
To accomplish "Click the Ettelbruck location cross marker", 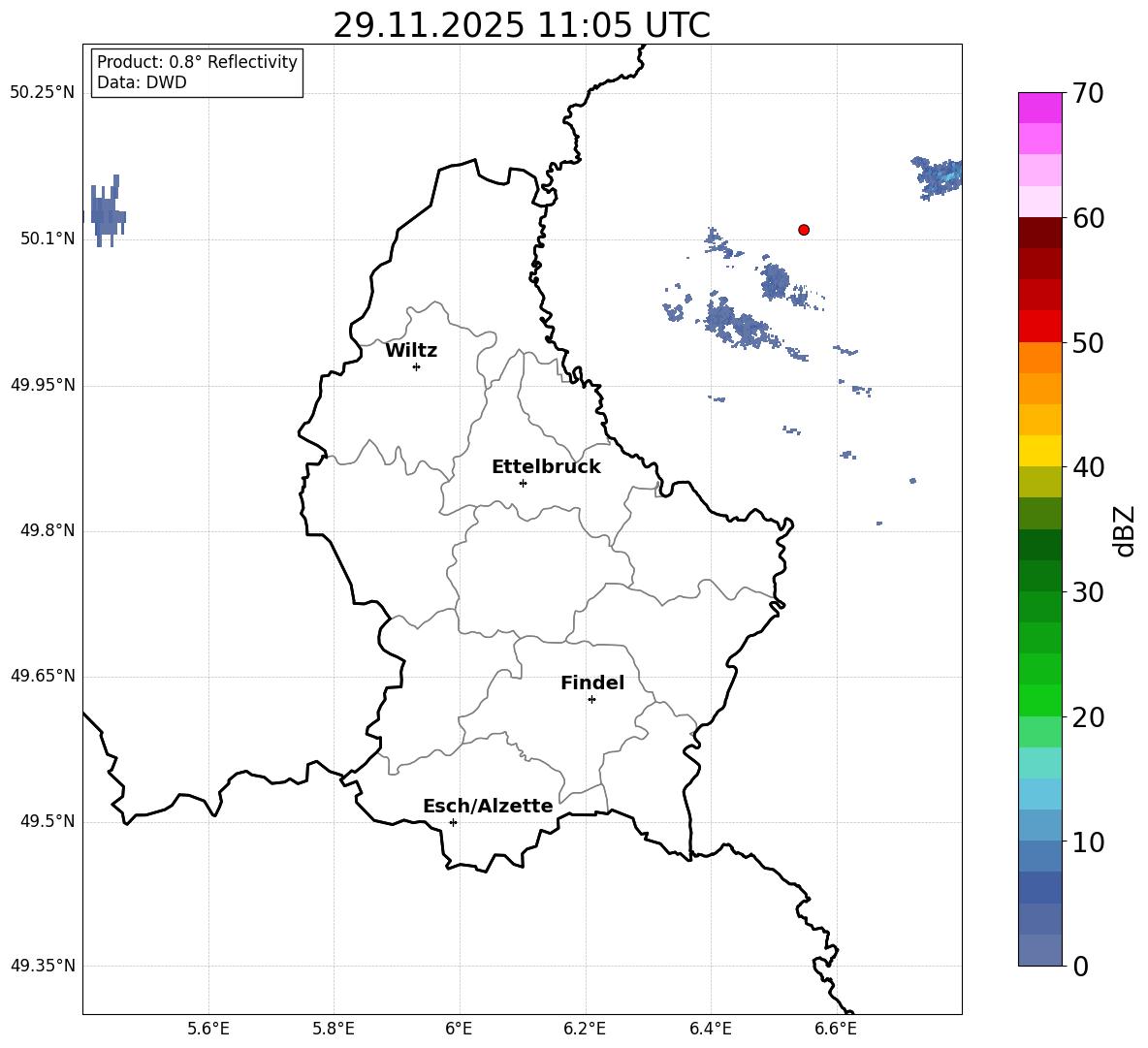I will [523, 483].
